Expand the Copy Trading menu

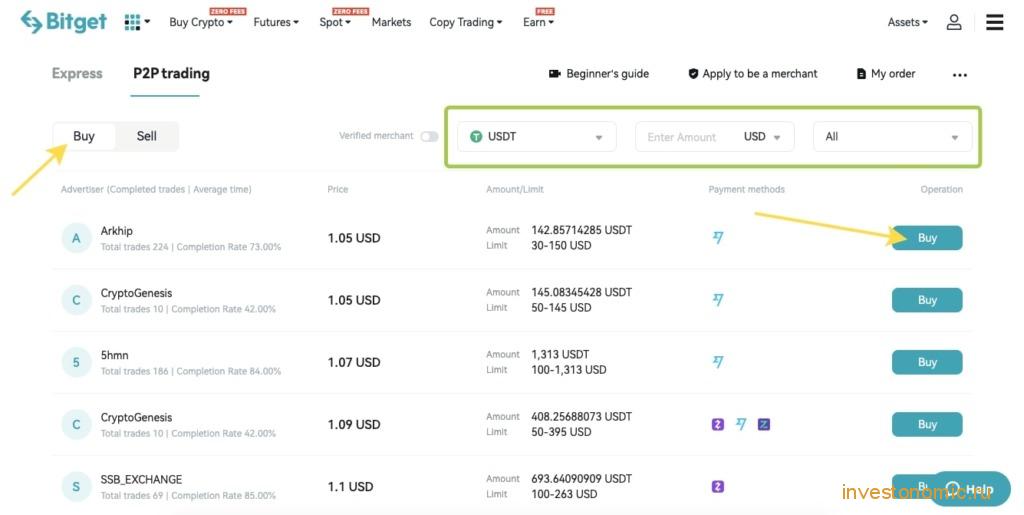click(466, 22)
